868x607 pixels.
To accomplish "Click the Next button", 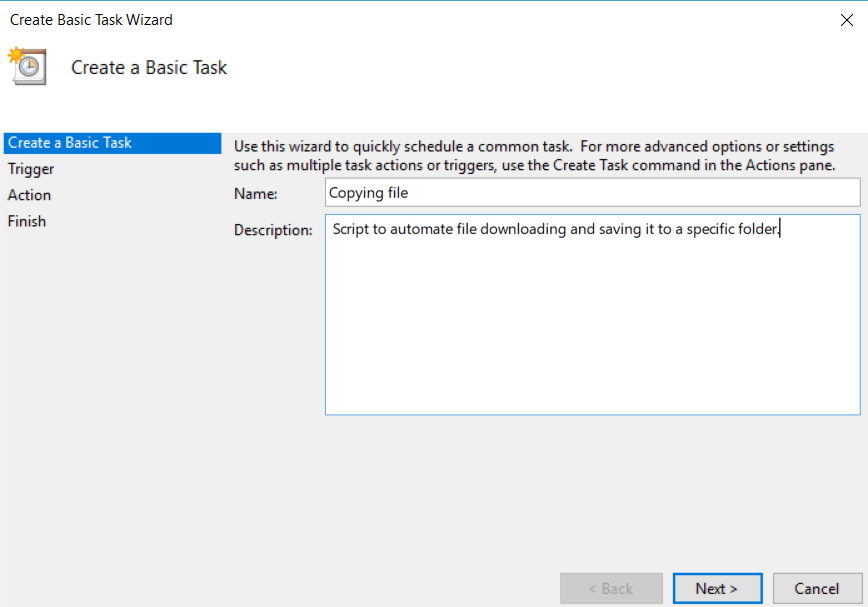I will [717, 588].
